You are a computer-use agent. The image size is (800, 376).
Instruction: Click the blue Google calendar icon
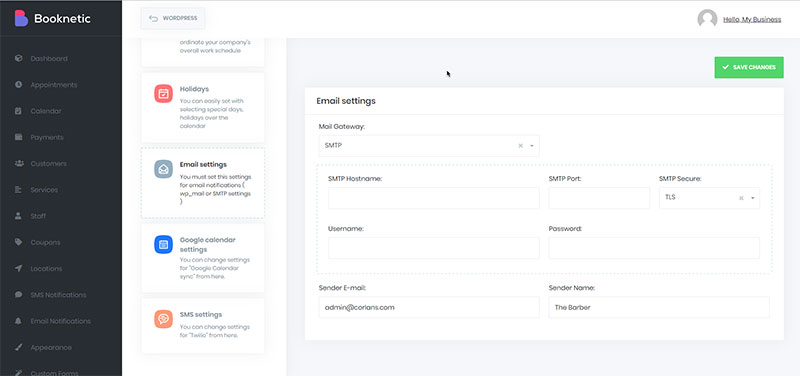pyautogui.click(x=163, y=244)
